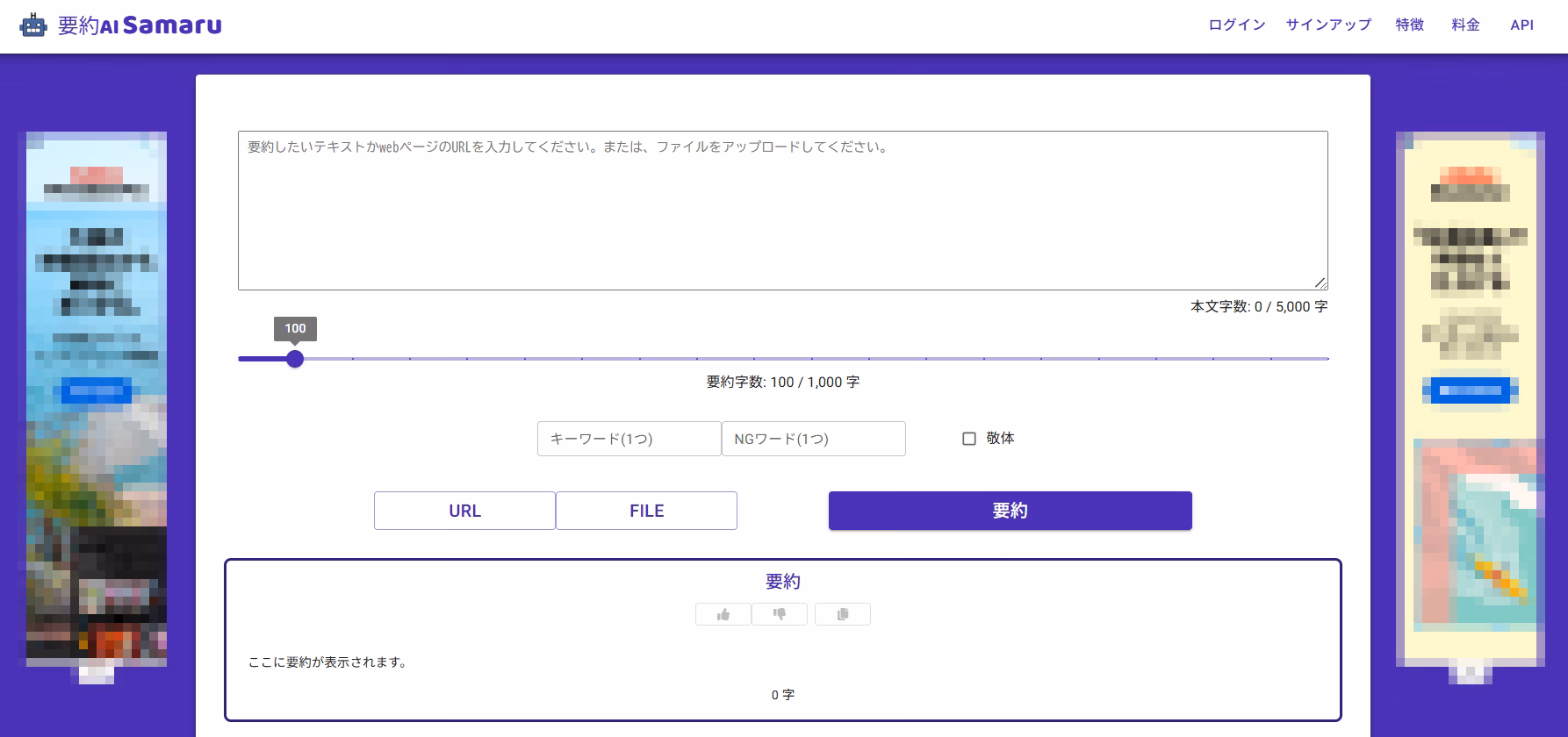Enable the 敬体 checkbox
Screen dimensions: 1568x737
point(969,439)
